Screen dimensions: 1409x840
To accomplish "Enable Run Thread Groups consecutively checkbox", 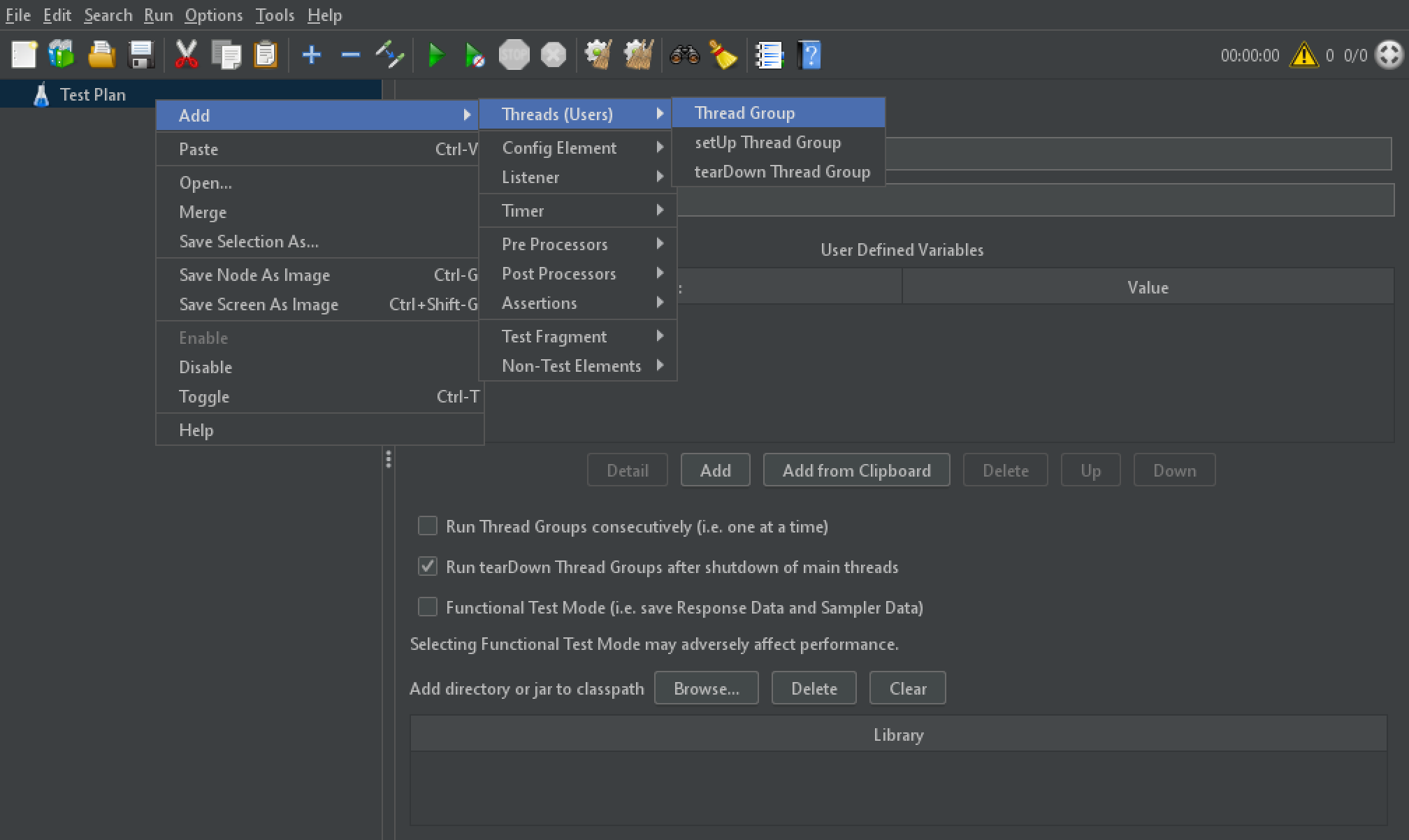I will (427, 526).
